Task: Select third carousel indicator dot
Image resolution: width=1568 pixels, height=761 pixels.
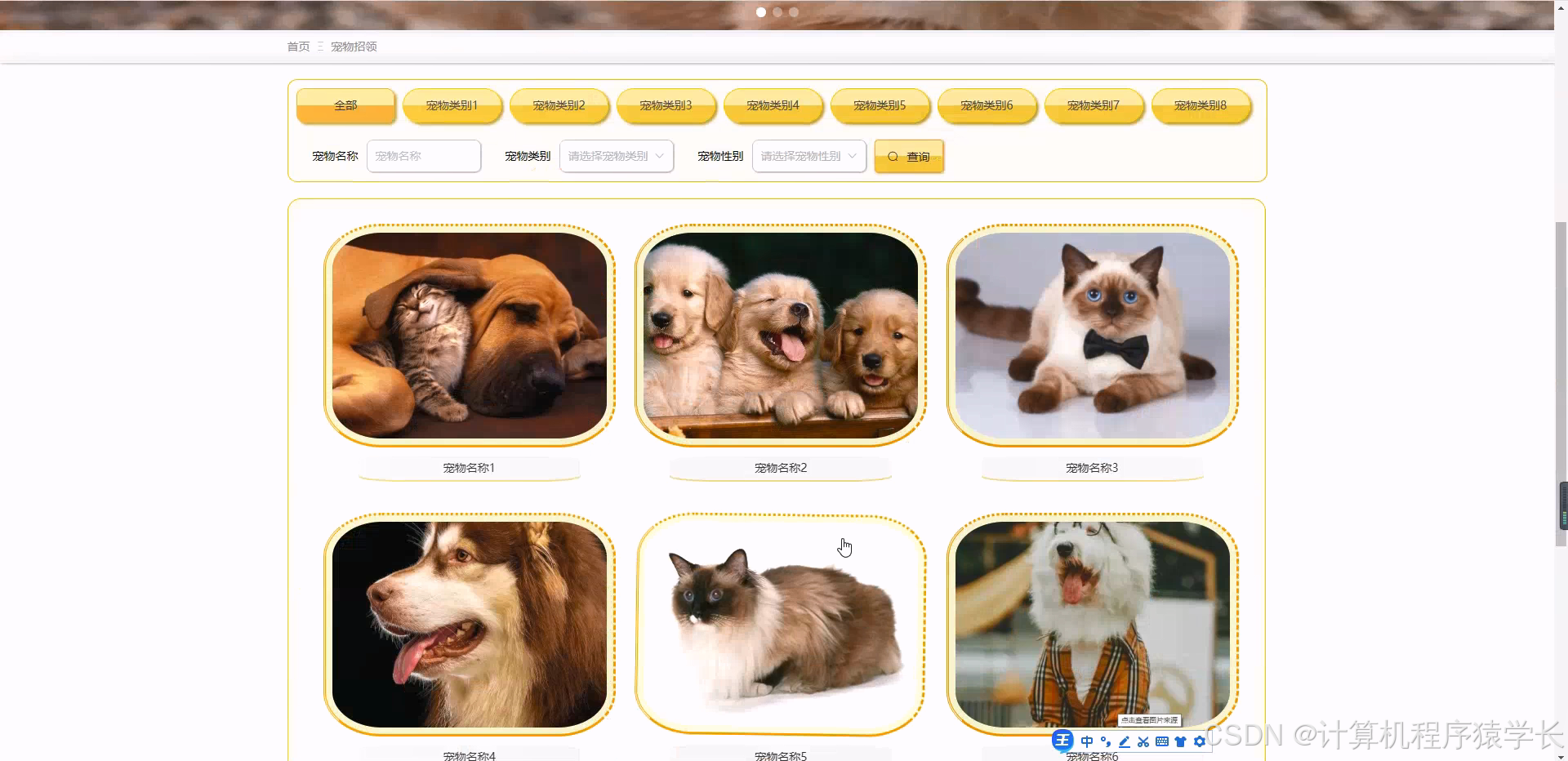Action: 794,12
